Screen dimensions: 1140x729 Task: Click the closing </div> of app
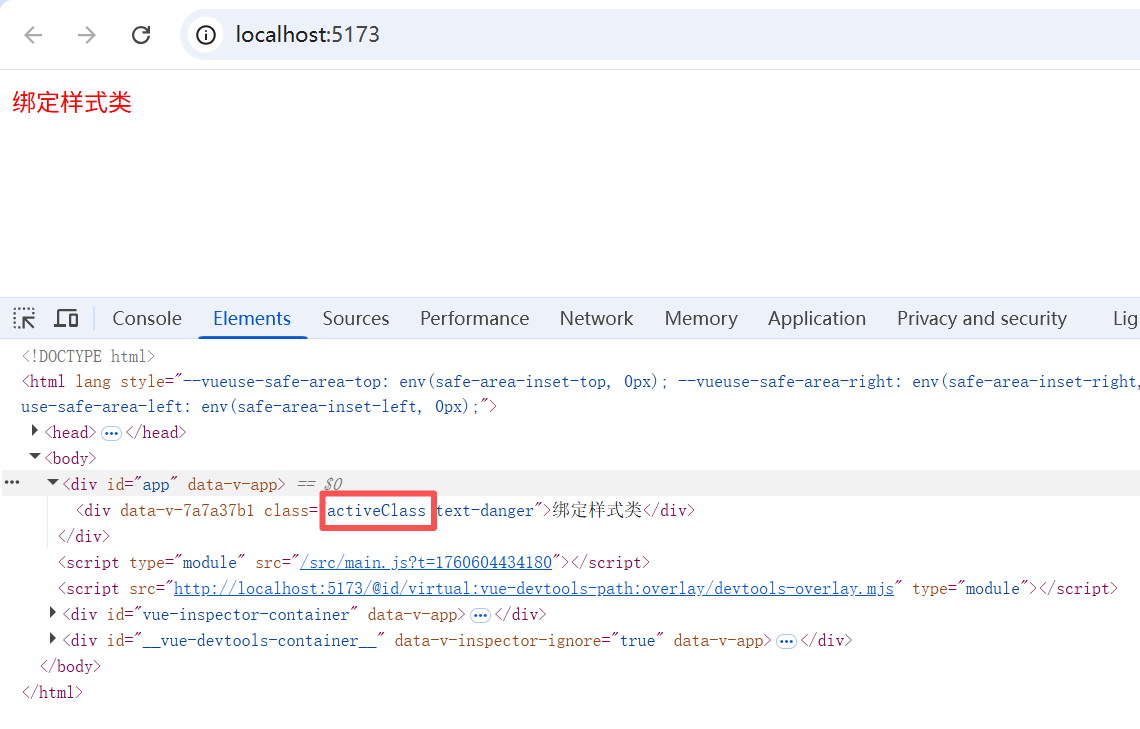coord(84,536)
